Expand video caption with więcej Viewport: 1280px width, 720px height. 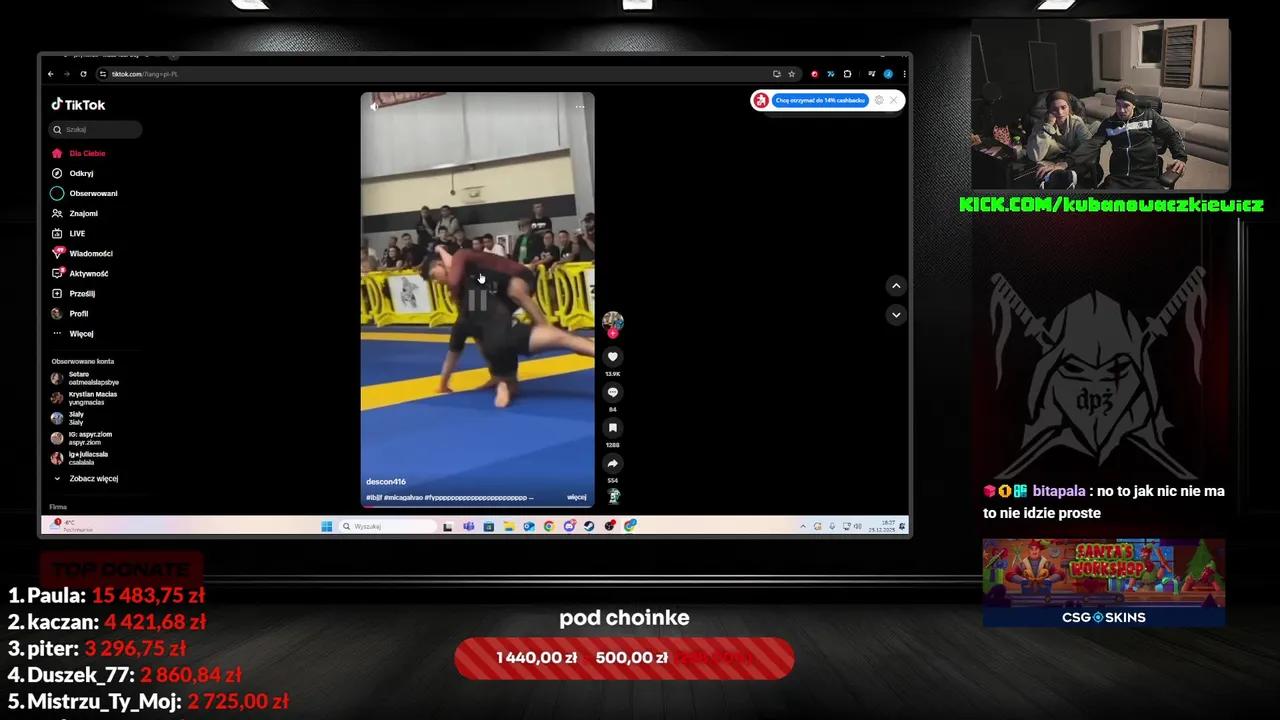576,497
